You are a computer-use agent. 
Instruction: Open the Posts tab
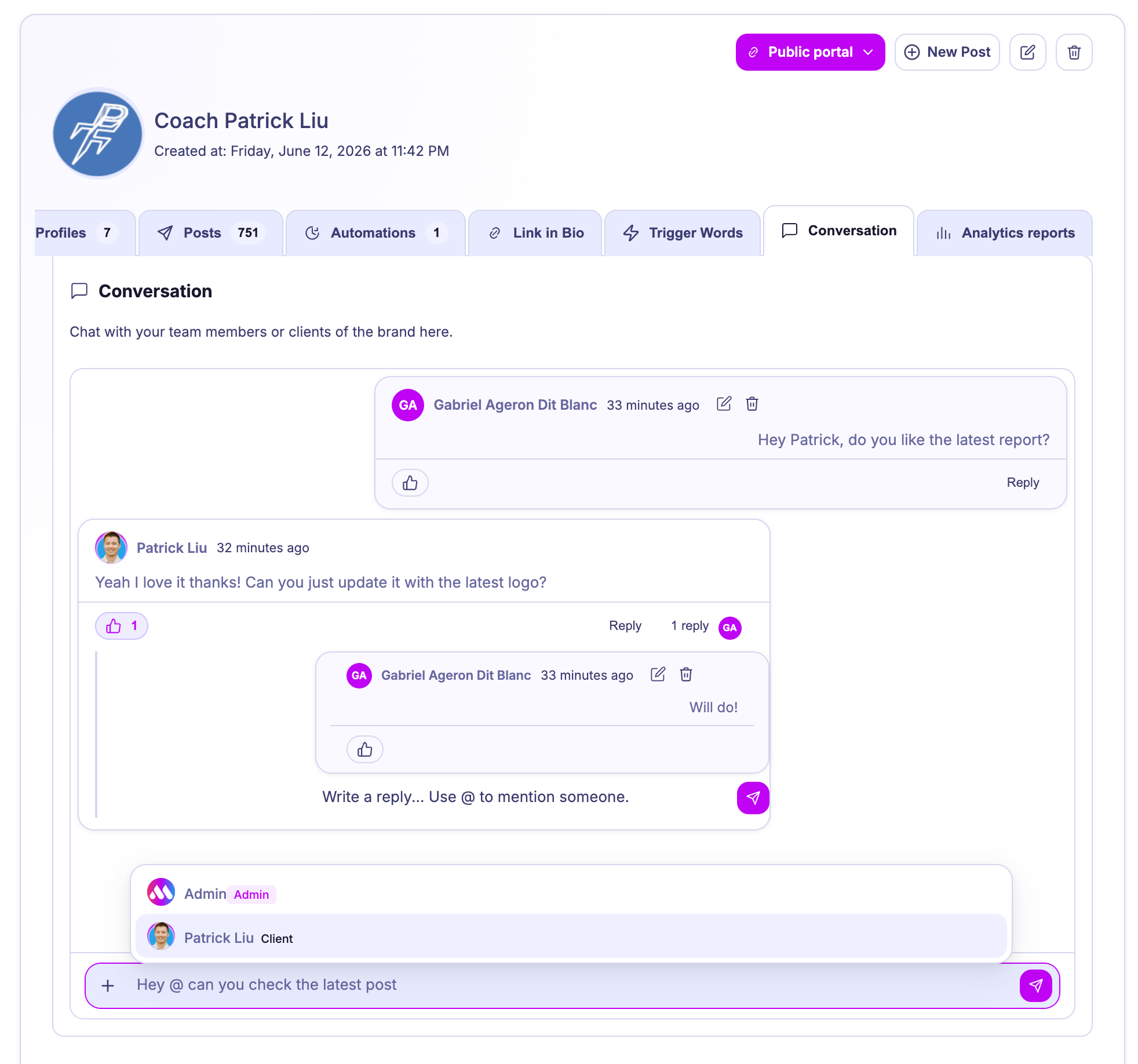[x=211, y=233]
